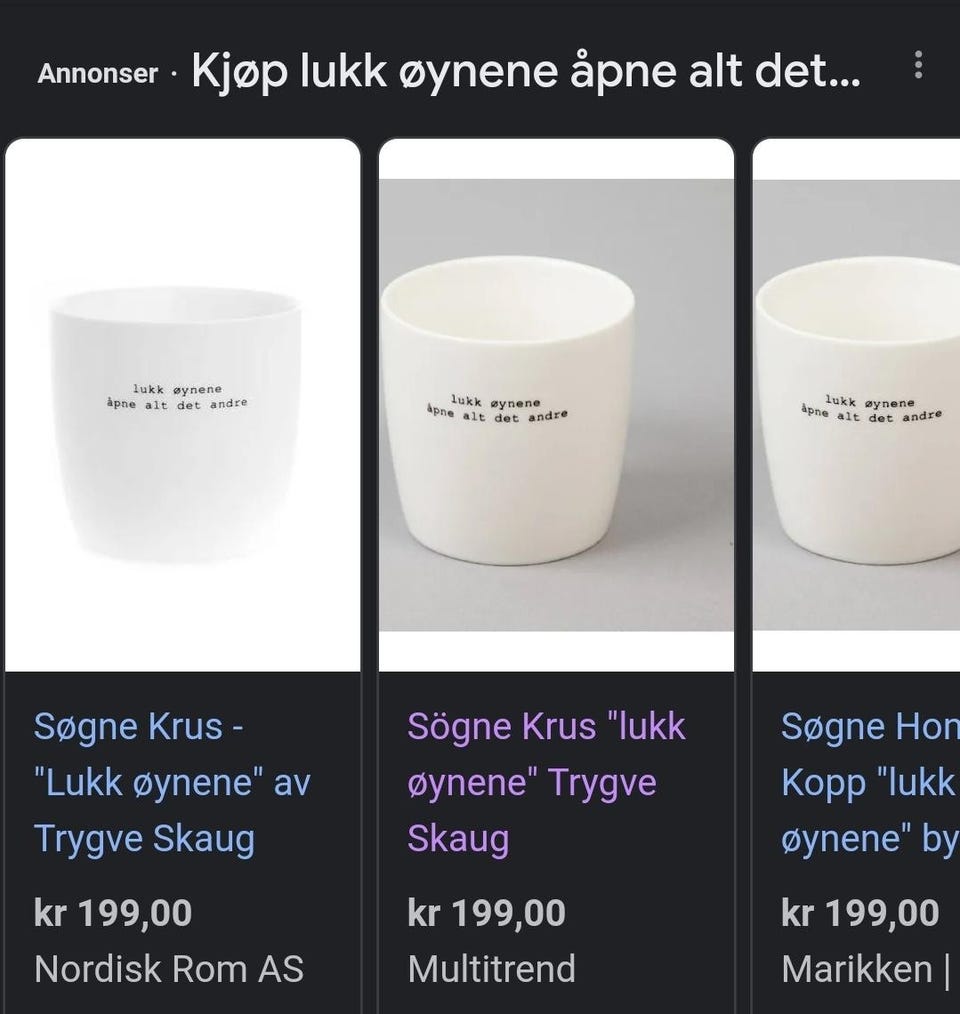Select the Multitrend seller name
The width and height of the screenshot is (960, 1014).
(x=492, y=969)
